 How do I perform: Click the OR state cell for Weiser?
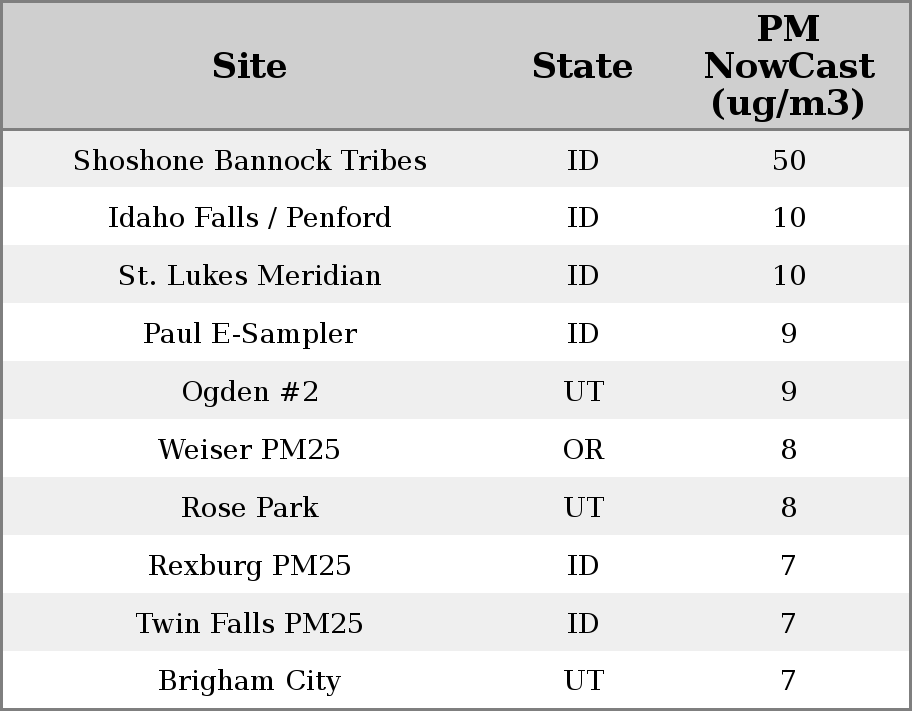583,450
